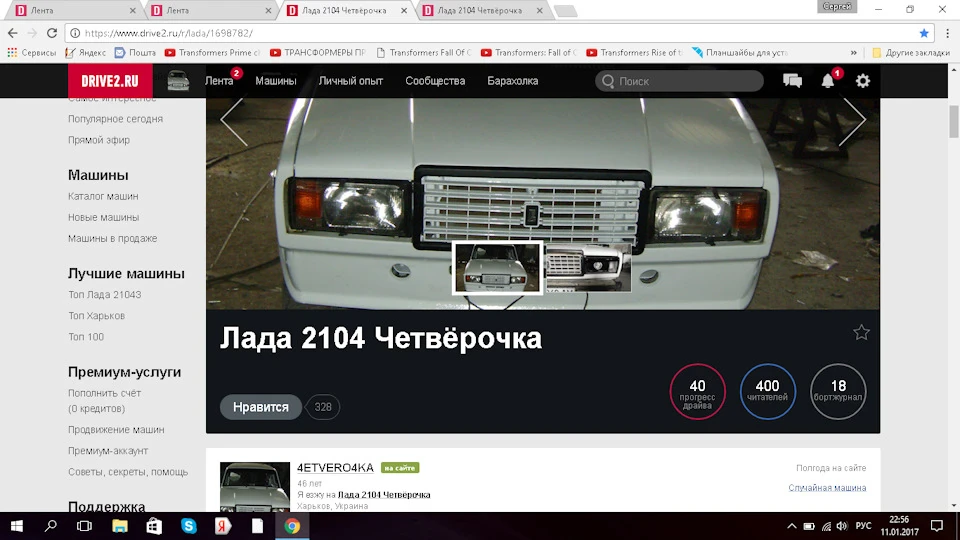Open the action center notification icon
This screenshot has height=540, width=960.
click(937, 526)
